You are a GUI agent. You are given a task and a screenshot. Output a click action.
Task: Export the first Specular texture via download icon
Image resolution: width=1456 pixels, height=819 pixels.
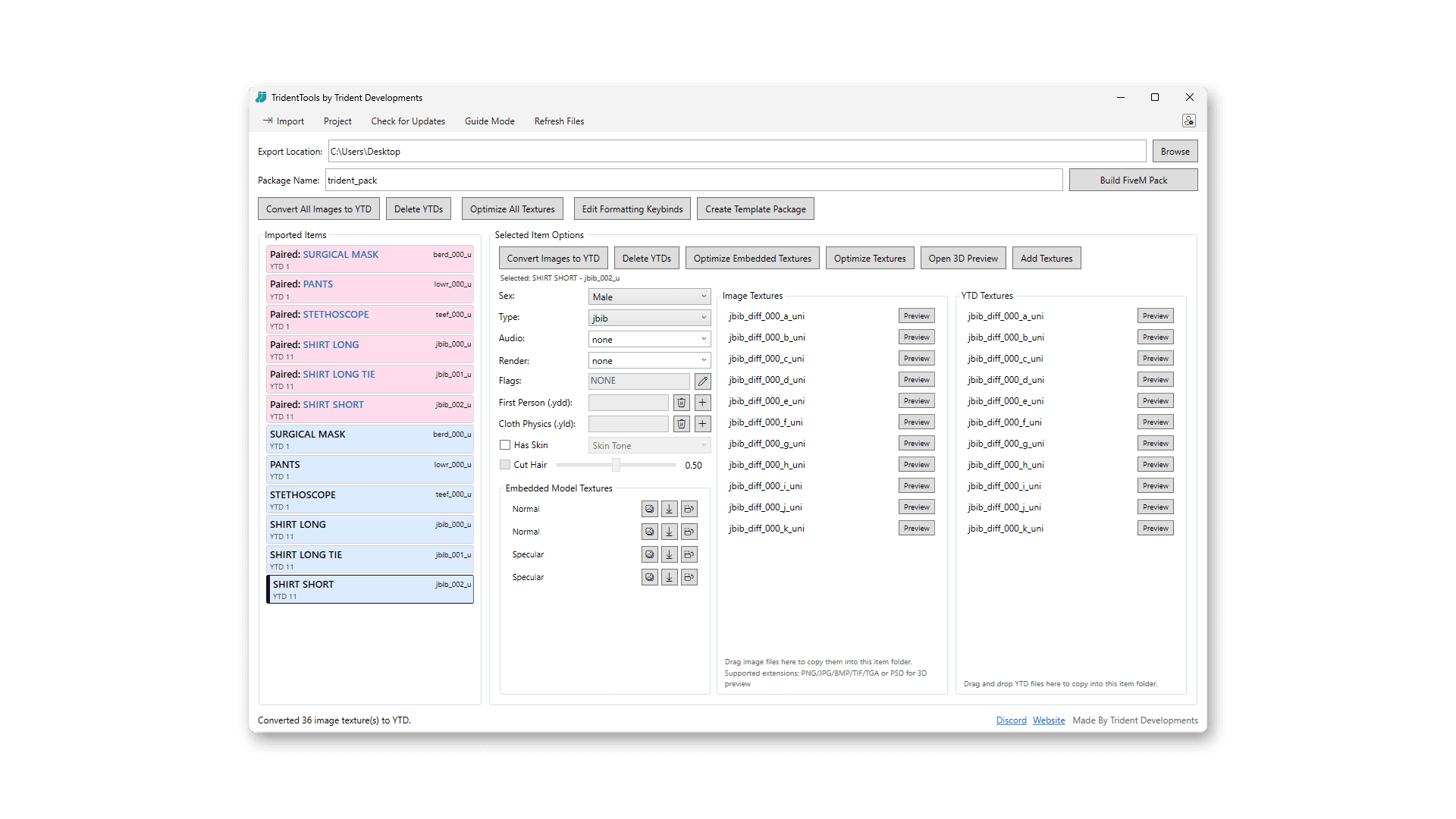(x=669, y=554)
